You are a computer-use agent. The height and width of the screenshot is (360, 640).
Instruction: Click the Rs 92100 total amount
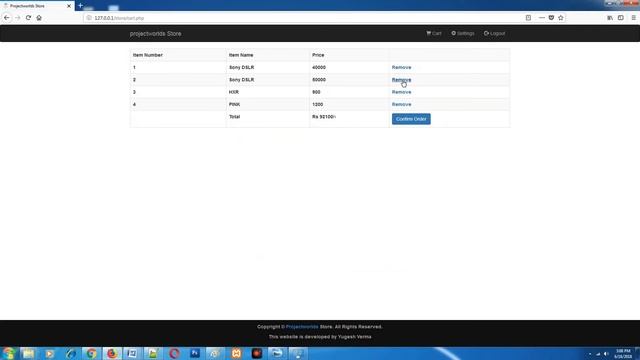(324, 117)
